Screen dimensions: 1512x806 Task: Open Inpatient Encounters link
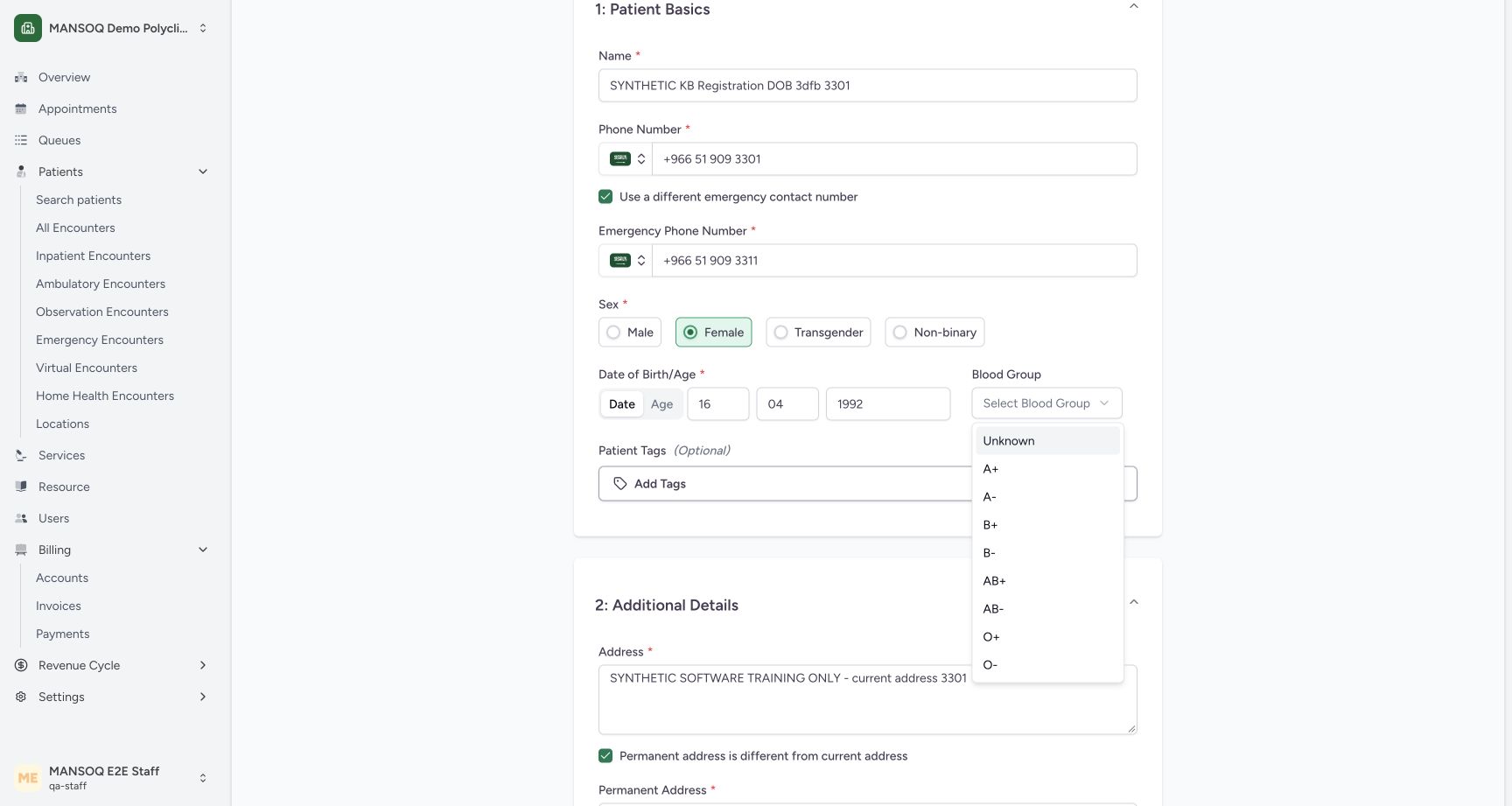click(93, 256)
